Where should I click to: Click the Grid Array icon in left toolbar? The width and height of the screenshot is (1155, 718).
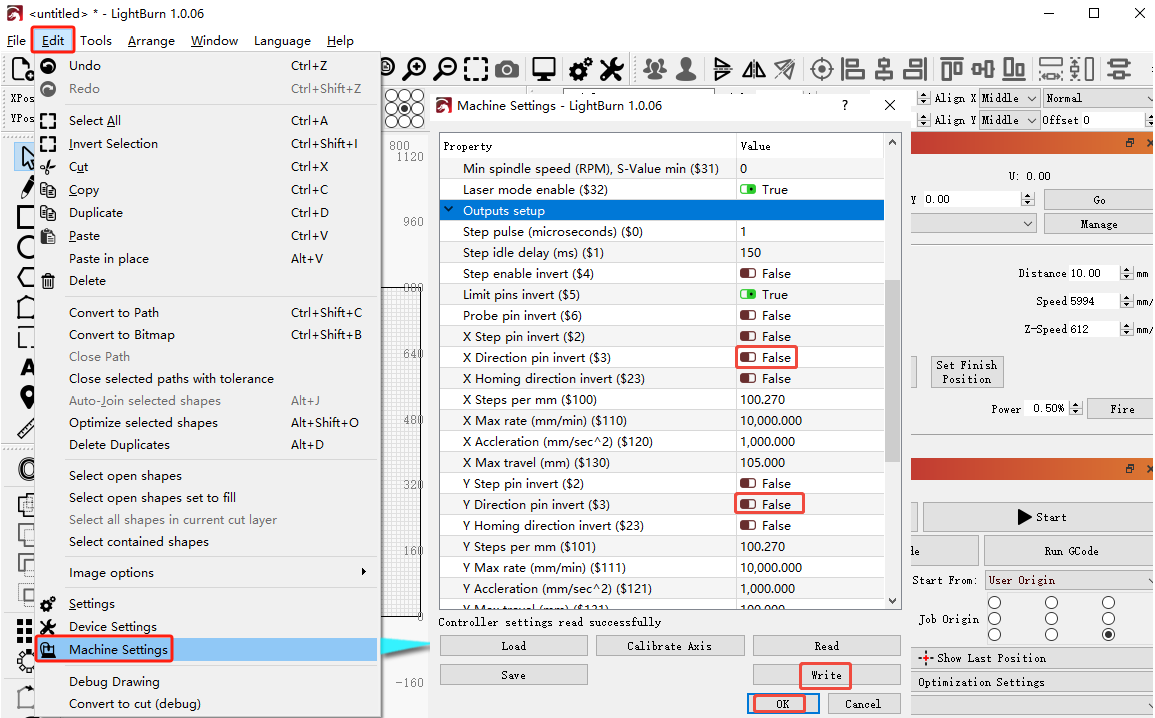pos(25,630)
